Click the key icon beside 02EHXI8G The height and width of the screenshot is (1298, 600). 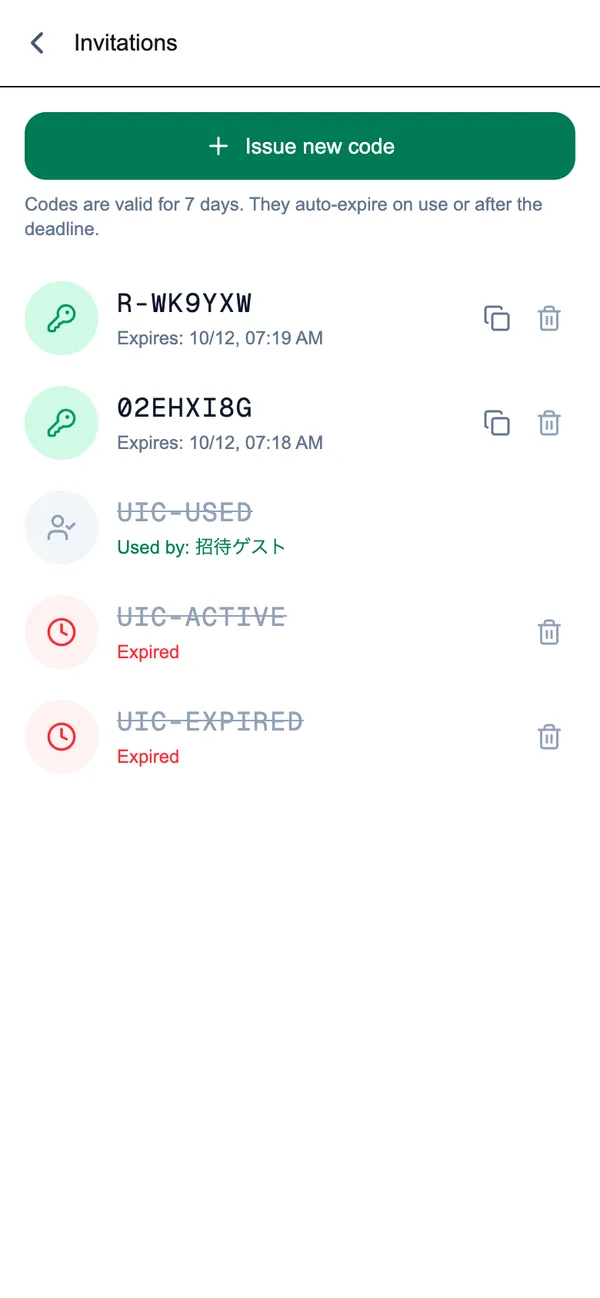click(x=61, y=423)
